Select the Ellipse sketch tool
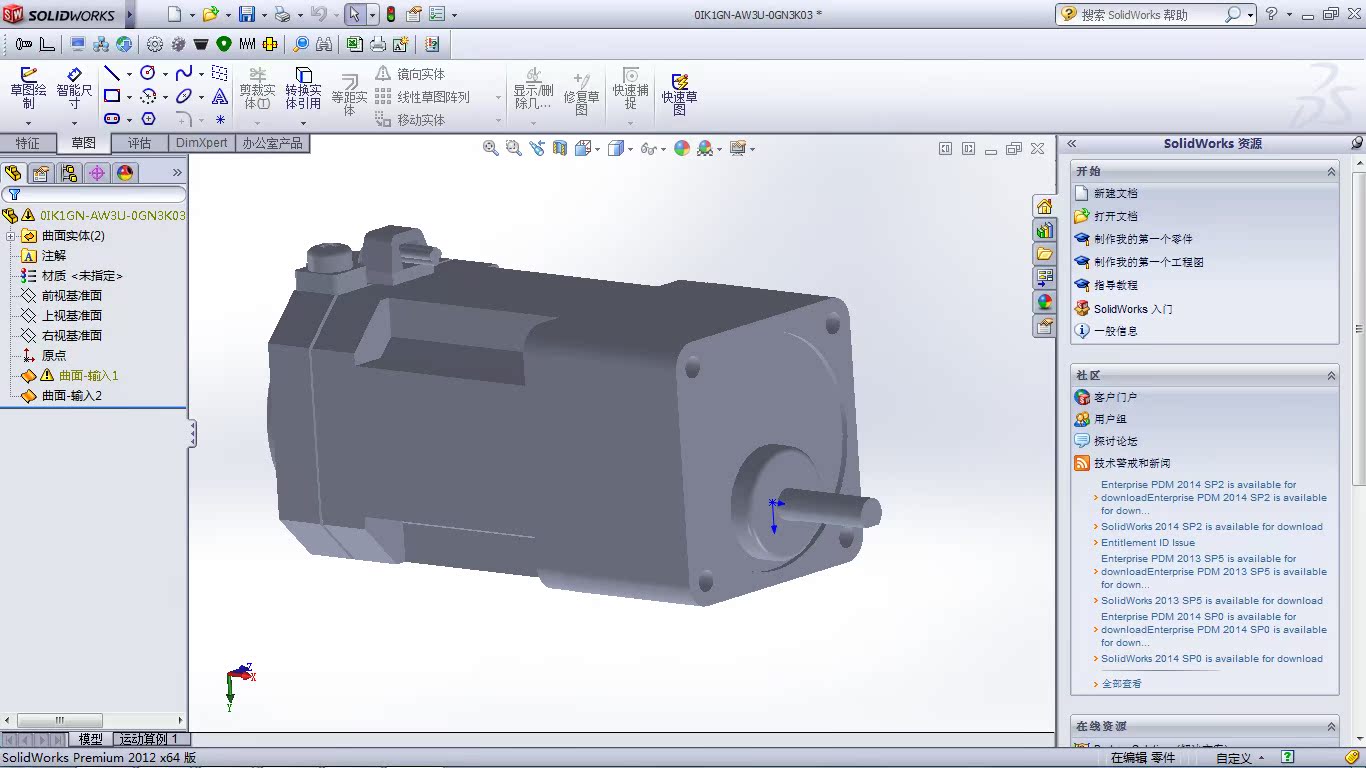Image resolution: width=1366 pixels, height=768 pixels. (184, 96)
